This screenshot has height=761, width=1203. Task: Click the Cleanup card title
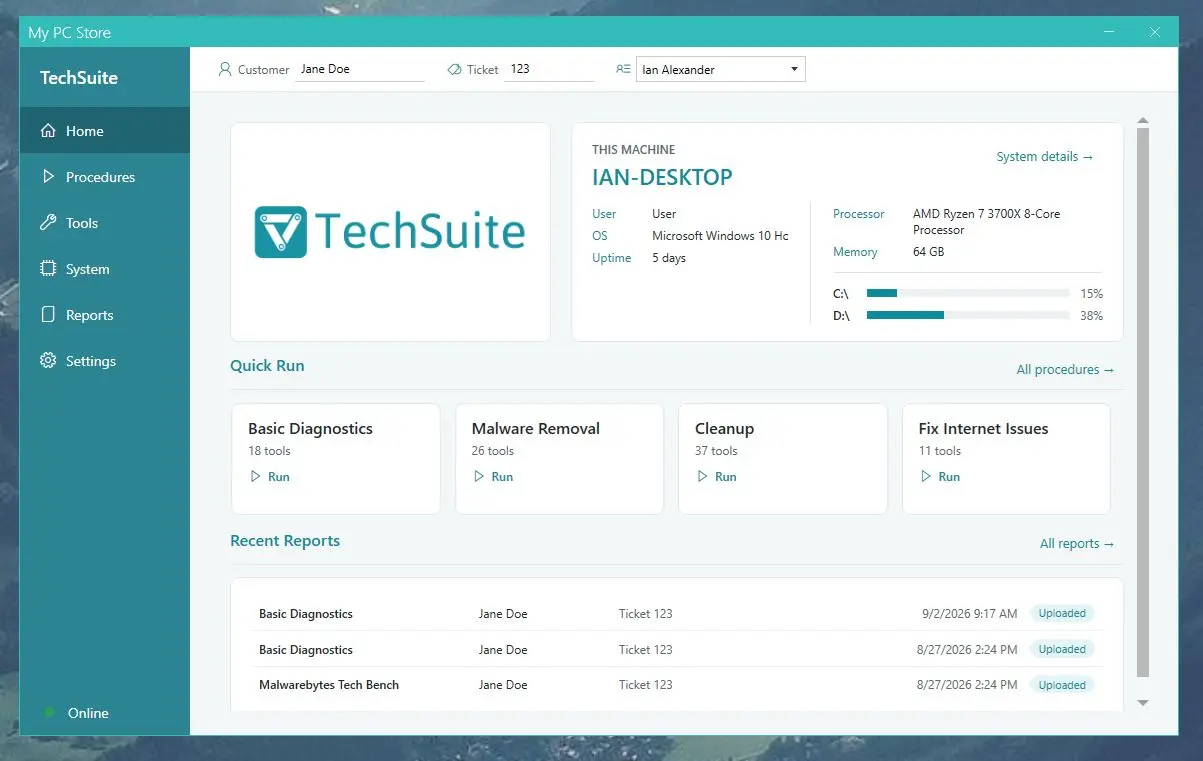pyautogui.click(x=724, y=428)
